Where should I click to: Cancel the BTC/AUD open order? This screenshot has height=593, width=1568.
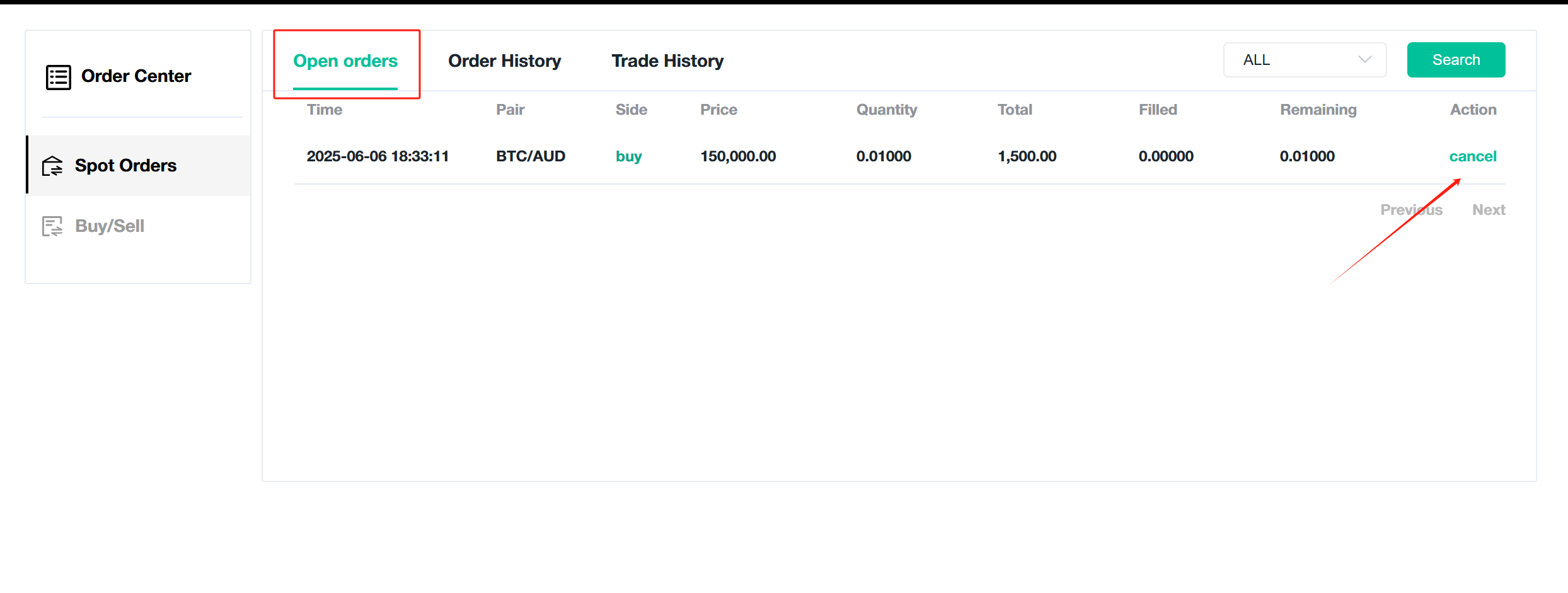(x=1473, y=156)
